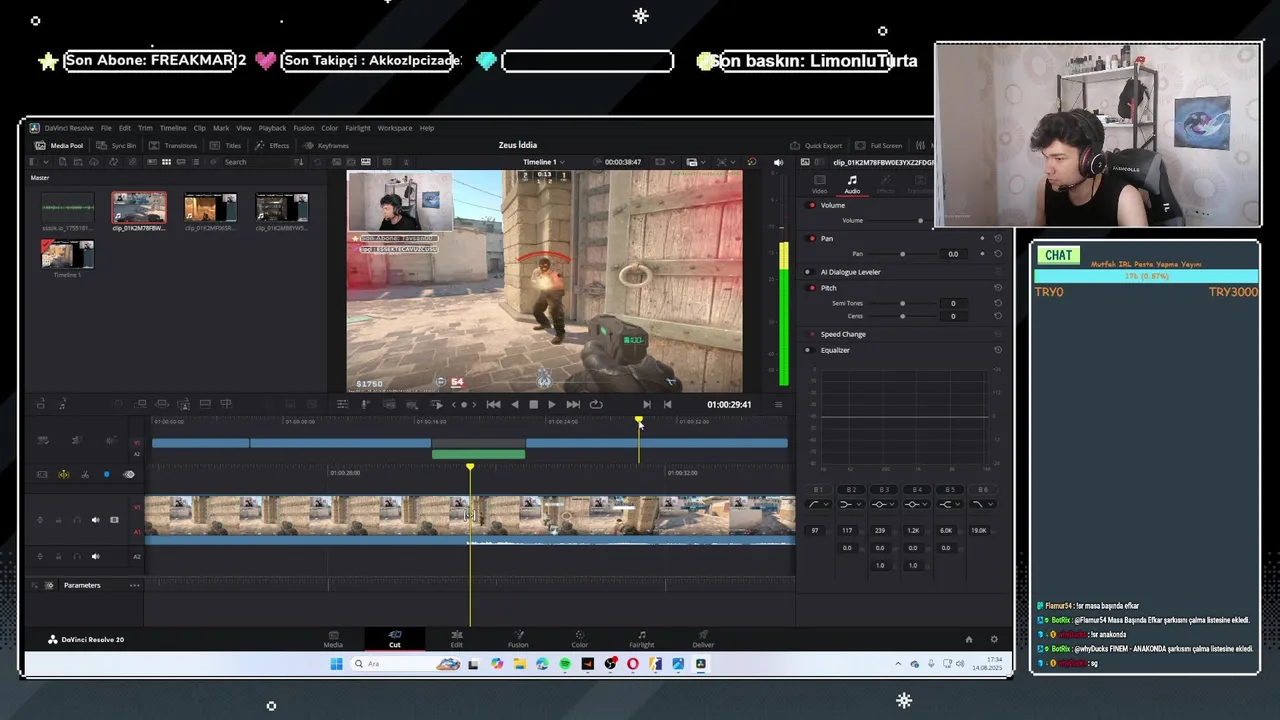Toggle the timeline eye visibility icon
Screen dimensions: 1280x720
(128, 474)
